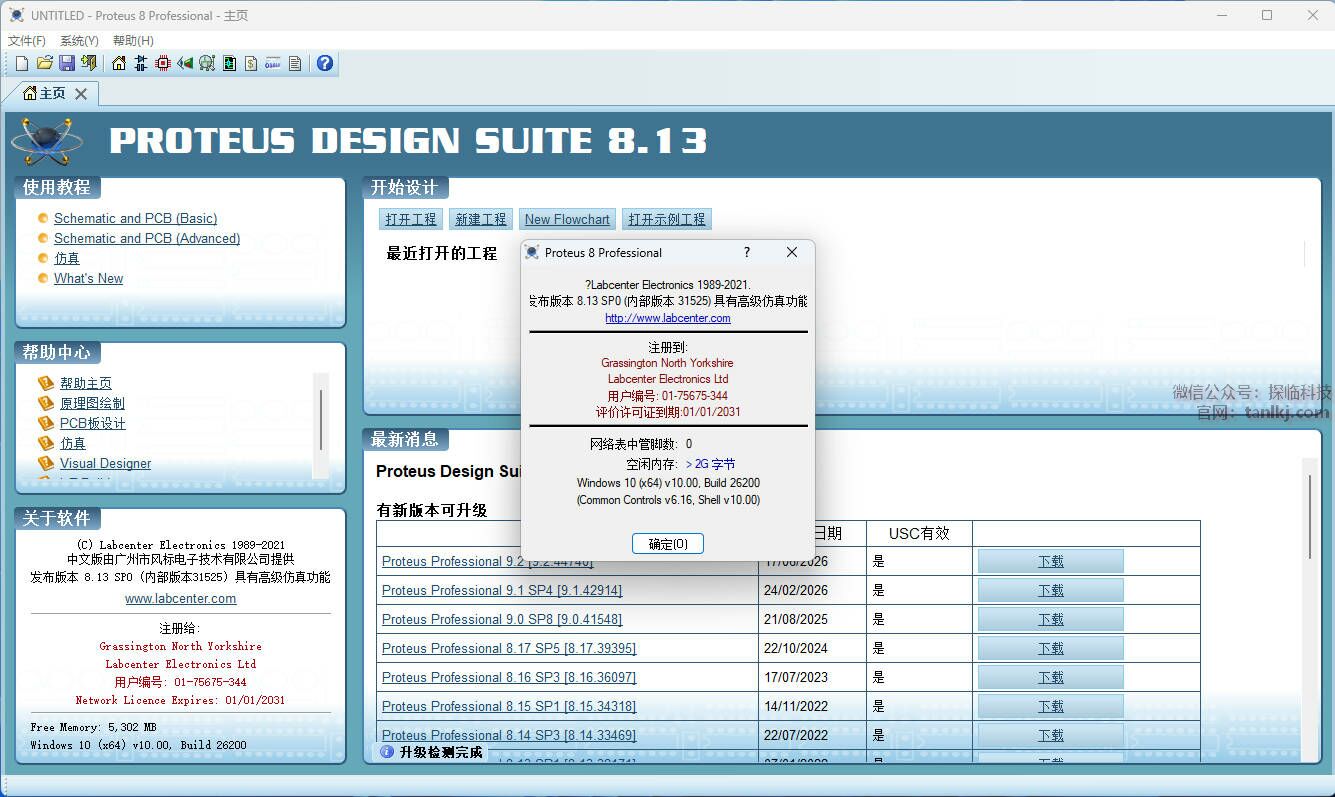Open the What's New link
1335x797 pixels.
89,278
